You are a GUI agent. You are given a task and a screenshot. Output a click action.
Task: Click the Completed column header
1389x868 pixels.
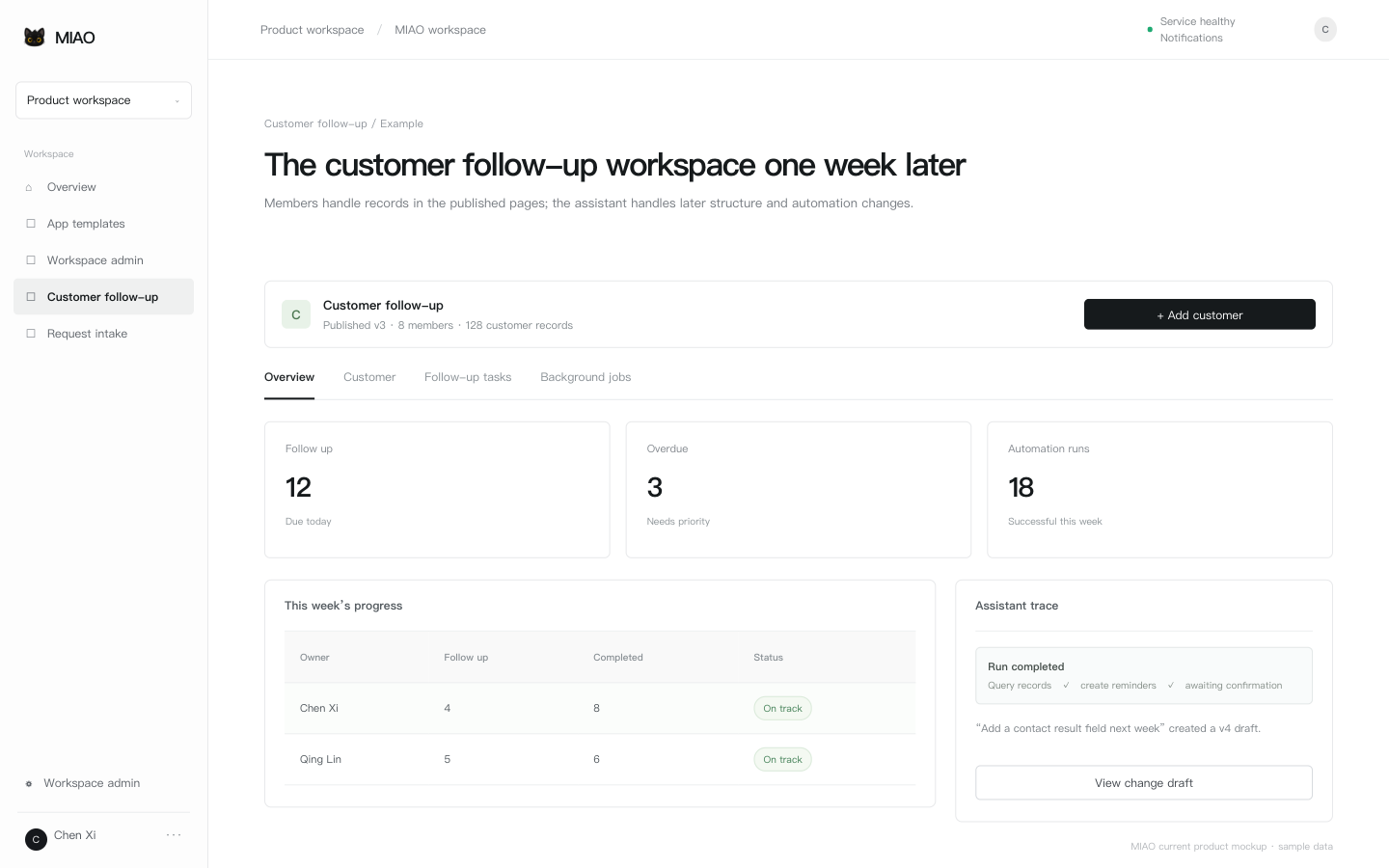618,658
